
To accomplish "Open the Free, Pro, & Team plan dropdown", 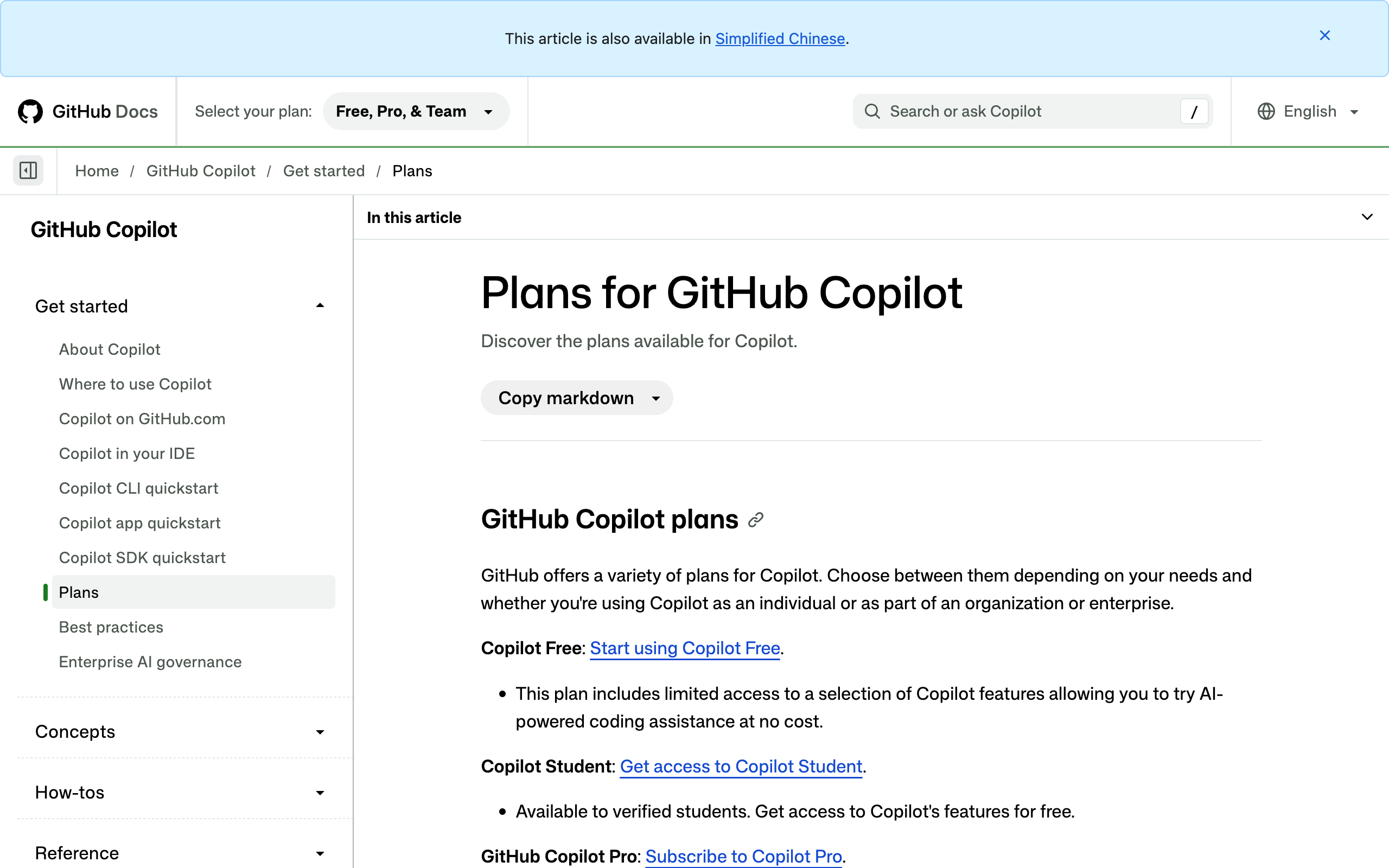I will click(416, 111).
